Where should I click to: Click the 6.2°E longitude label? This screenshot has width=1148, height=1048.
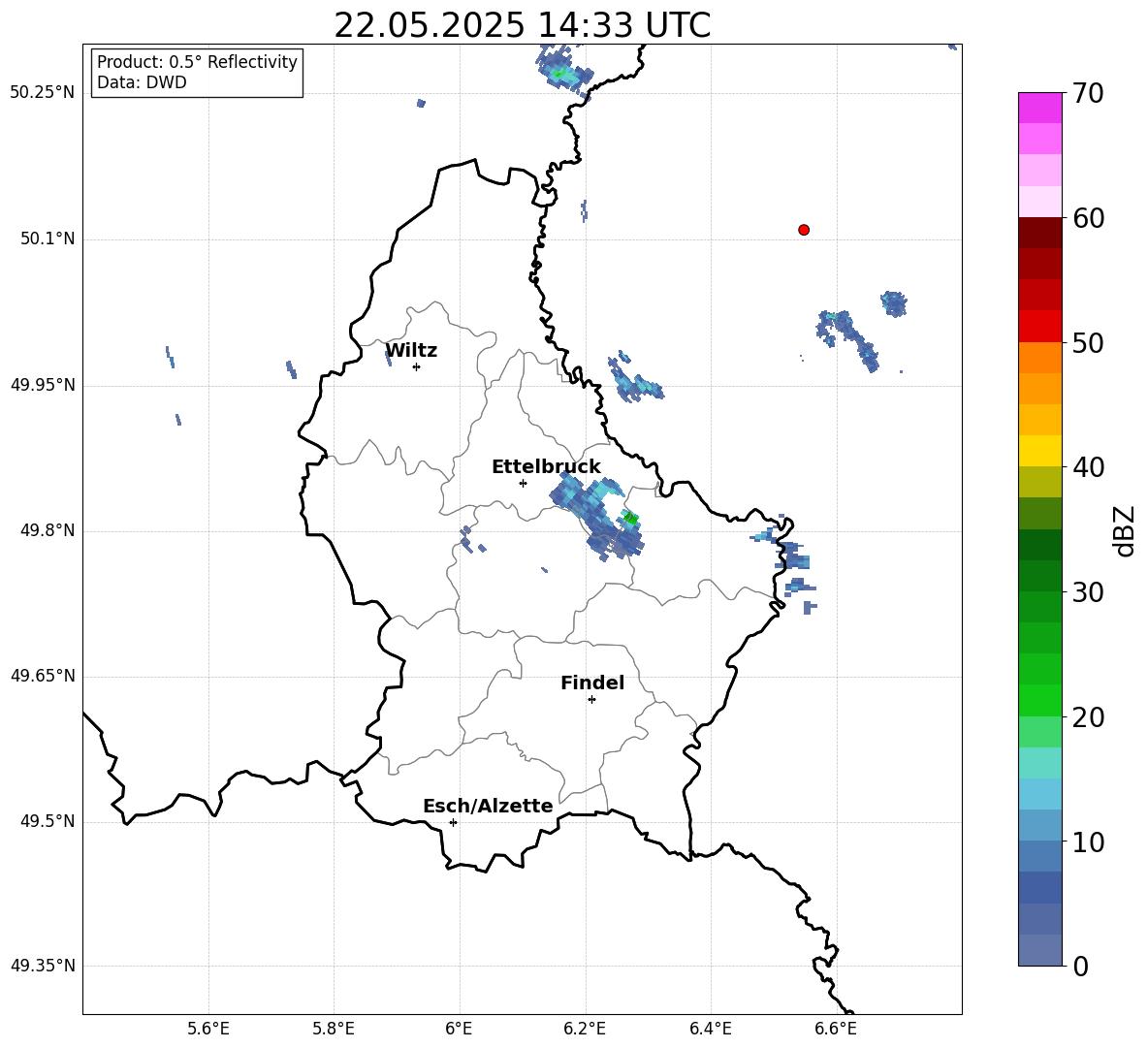pyautogui.click(x=585, y=1029)
